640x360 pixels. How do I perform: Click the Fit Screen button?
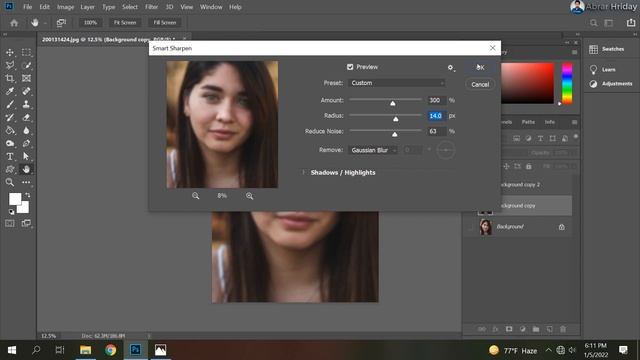(125, 23)
